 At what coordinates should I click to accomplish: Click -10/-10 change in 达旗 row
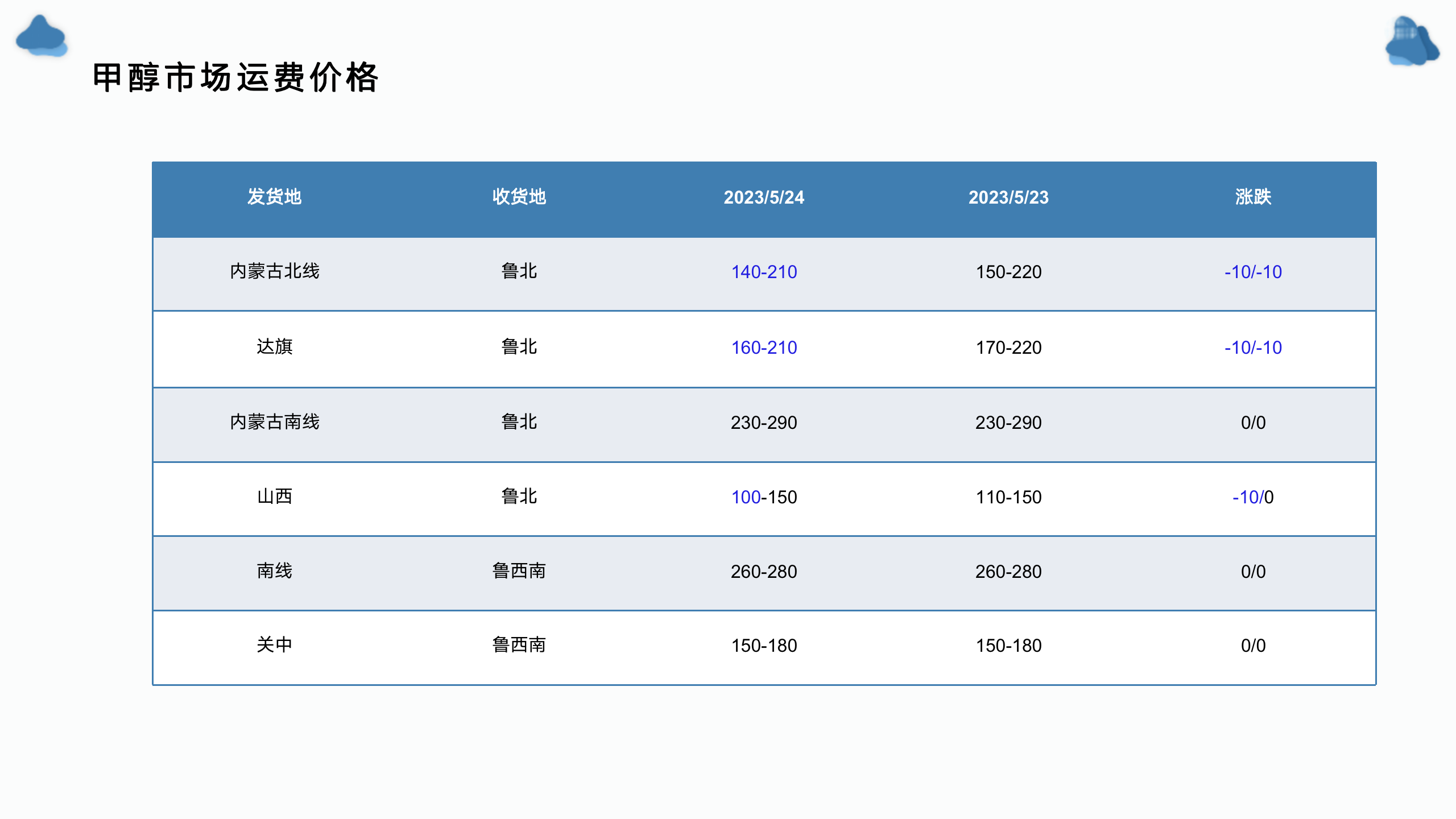(1253, 348)
